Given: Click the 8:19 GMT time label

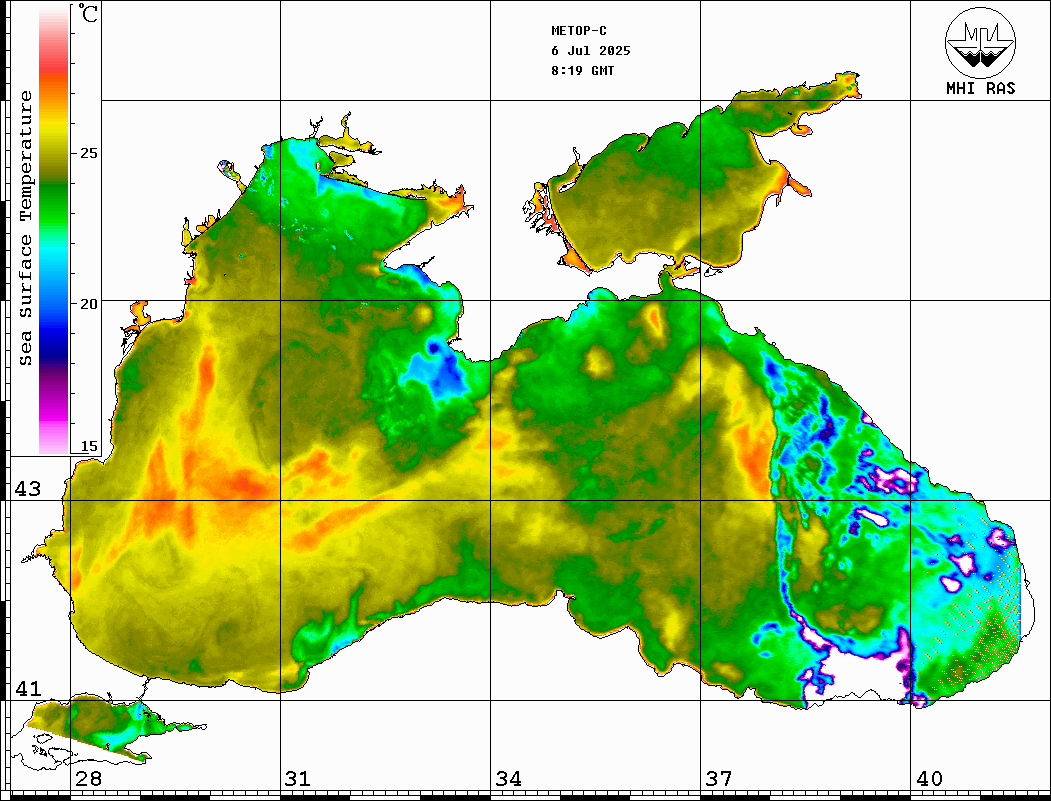Looking at the screenshot, I should pos(582,70).
